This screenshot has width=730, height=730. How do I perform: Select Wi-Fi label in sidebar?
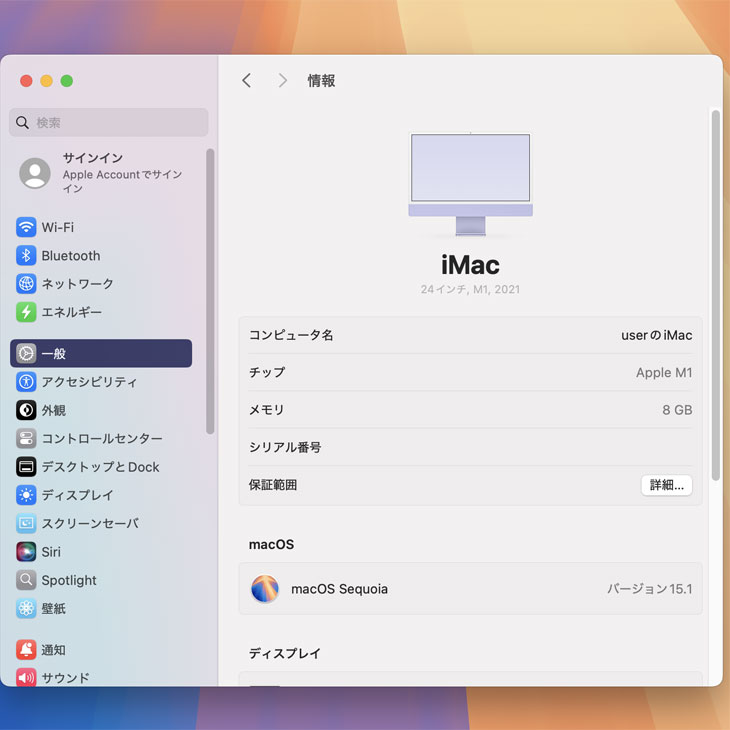click(x=58, y=227)
